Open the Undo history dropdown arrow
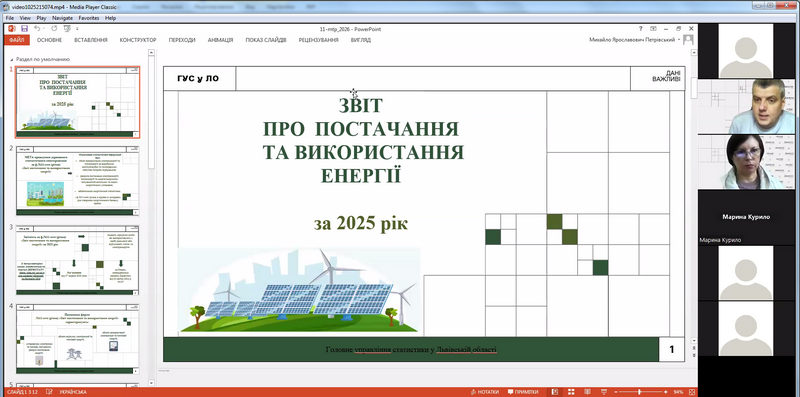Screen dimensions: 800x397 44,29
